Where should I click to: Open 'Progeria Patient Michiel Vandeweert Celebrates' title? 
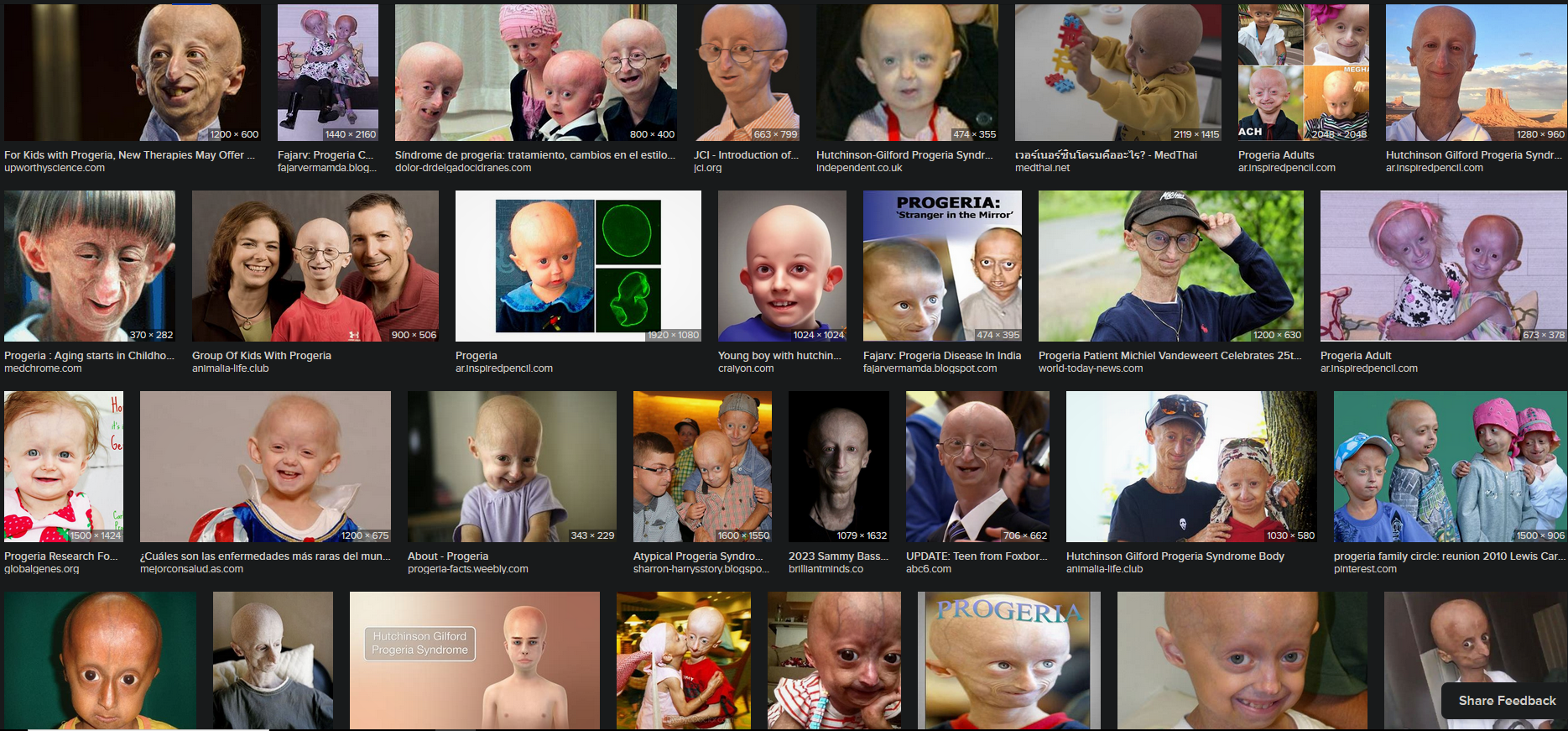(1170, 356)
